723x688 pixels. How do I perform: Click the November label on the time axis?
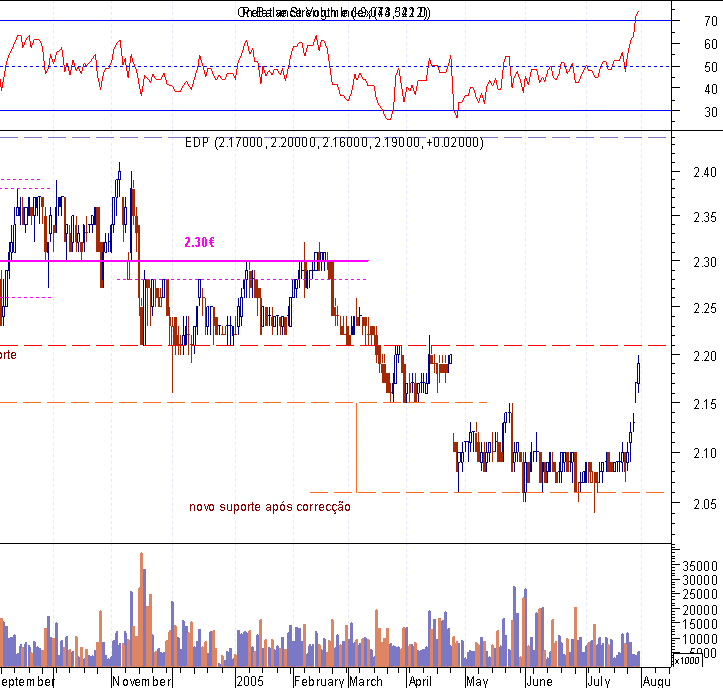[142, 681]
